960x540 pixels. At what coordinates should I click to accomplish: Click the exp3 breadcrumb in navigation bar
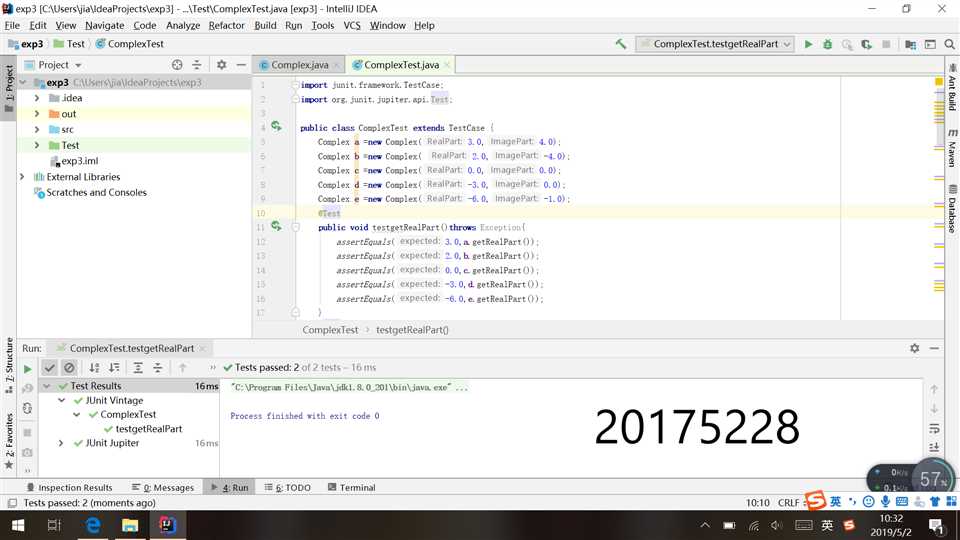point(26,44)
